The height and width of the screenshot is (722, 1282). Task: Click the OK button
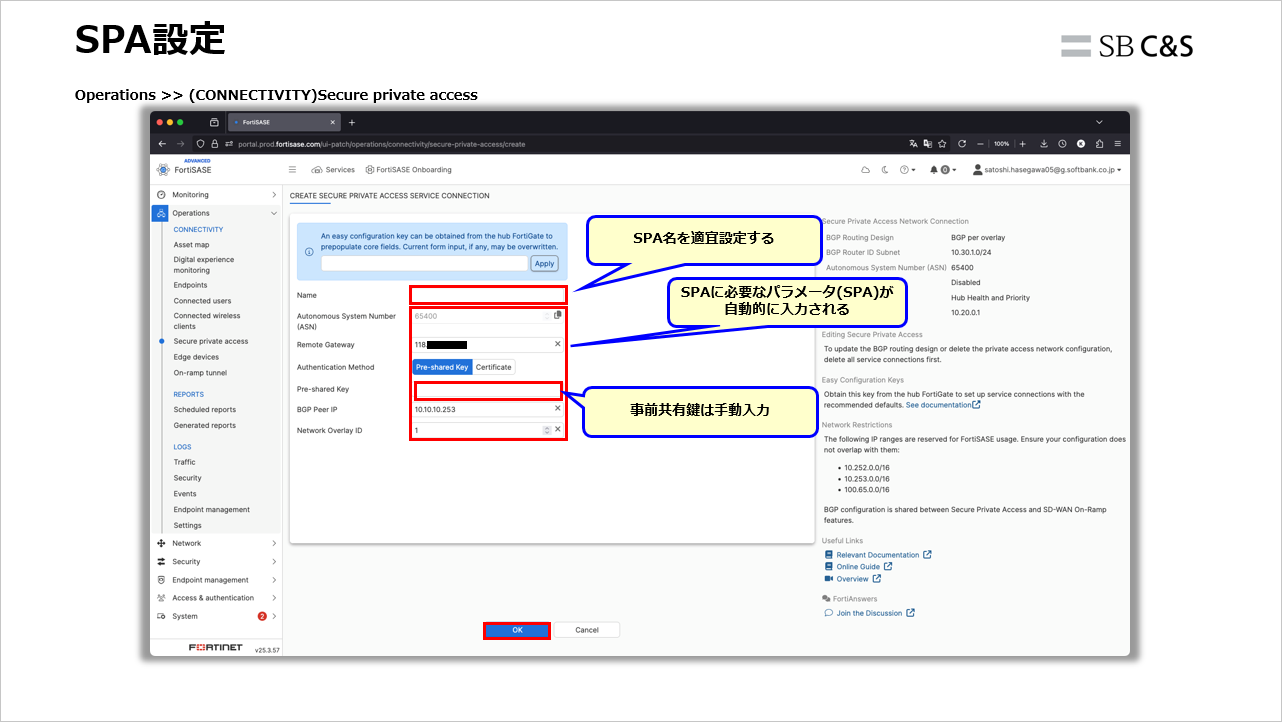(517, 630)
